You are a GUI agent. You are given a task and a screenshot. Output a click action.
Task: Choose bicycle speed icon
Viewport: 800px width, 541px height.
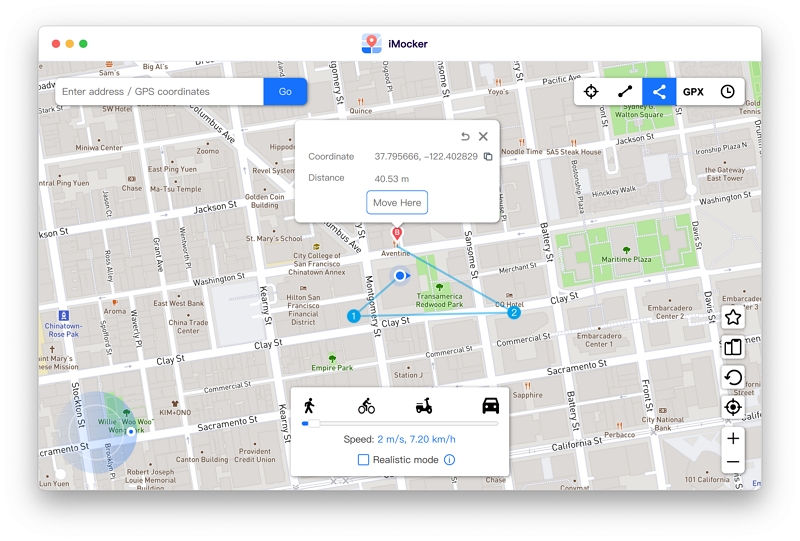click(x=366, y=406)
